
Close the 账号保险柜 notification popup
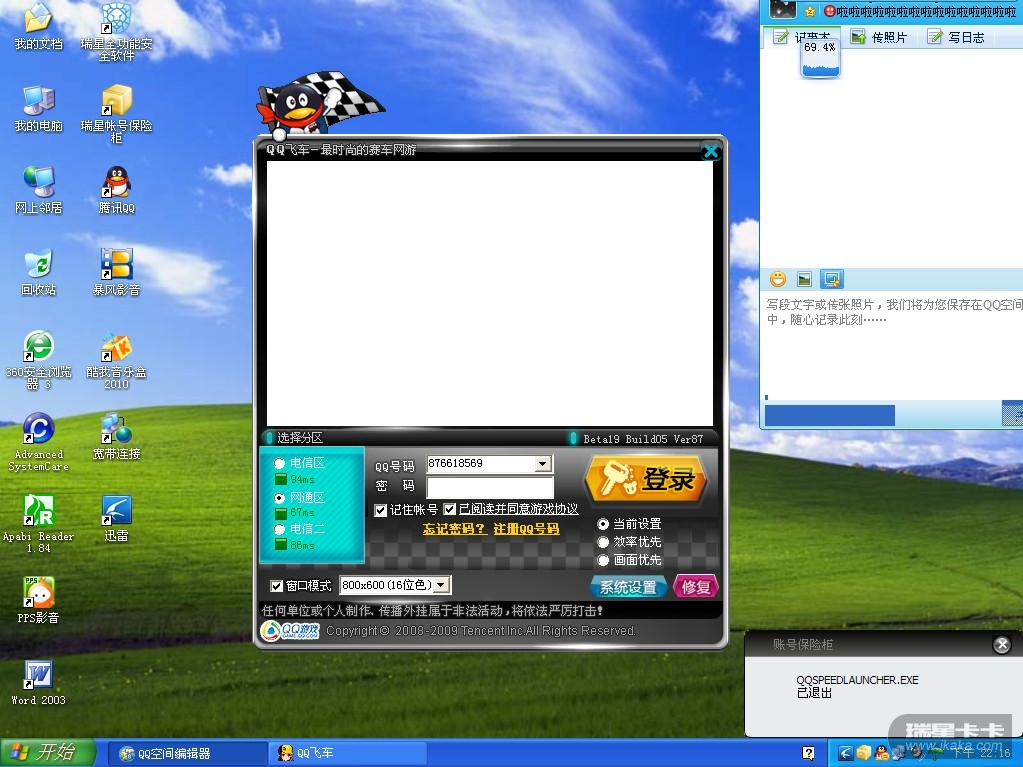pyautogui.click(x=1001, y=645)
